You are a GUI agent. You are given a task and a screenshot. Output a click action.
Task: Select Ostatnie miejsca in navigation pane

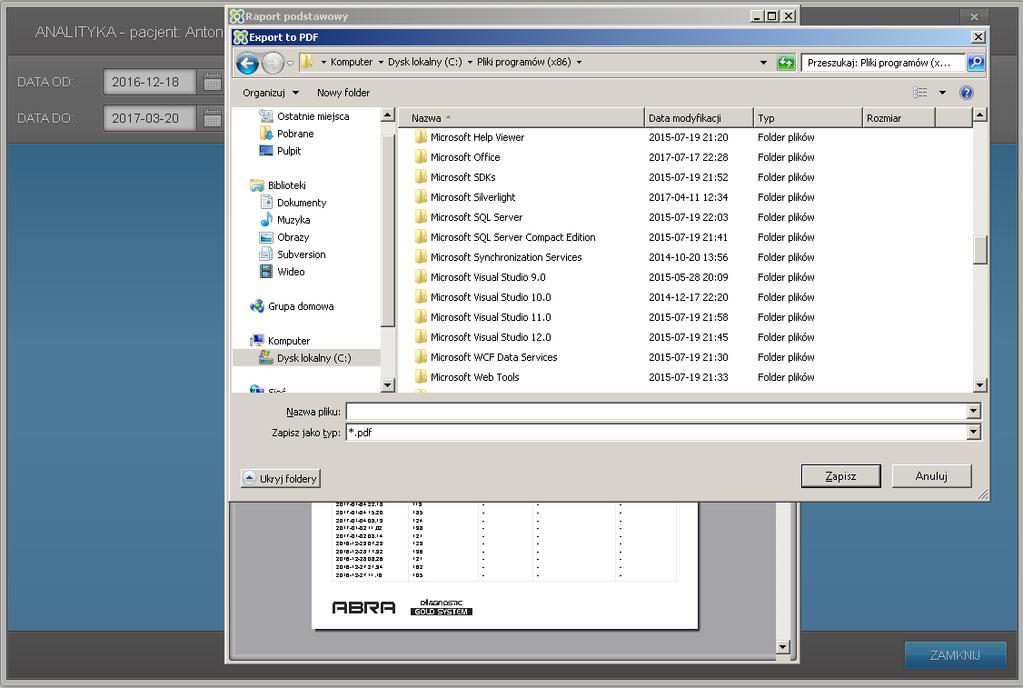coord(313,116)
